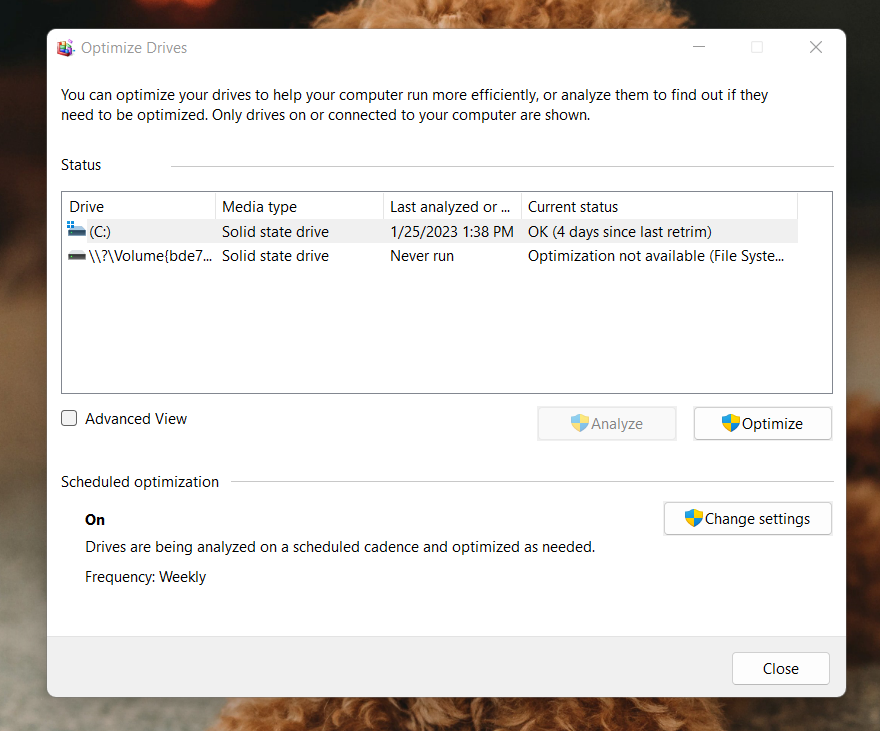Select the \\?\Volume{bde7... drive entry
The height and width of the screenshot is (731, 880).
click(x=150, y=256)
